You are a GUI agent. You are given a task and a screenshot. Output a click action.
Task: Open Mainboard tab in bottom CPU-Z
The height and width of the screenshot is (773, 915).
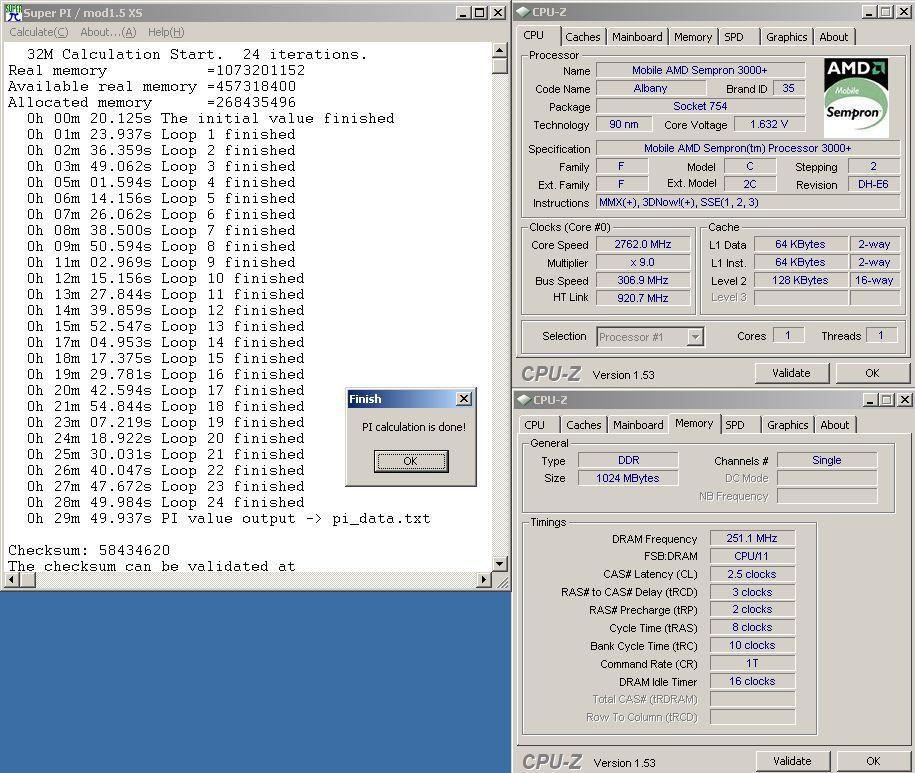coord(638,425)
